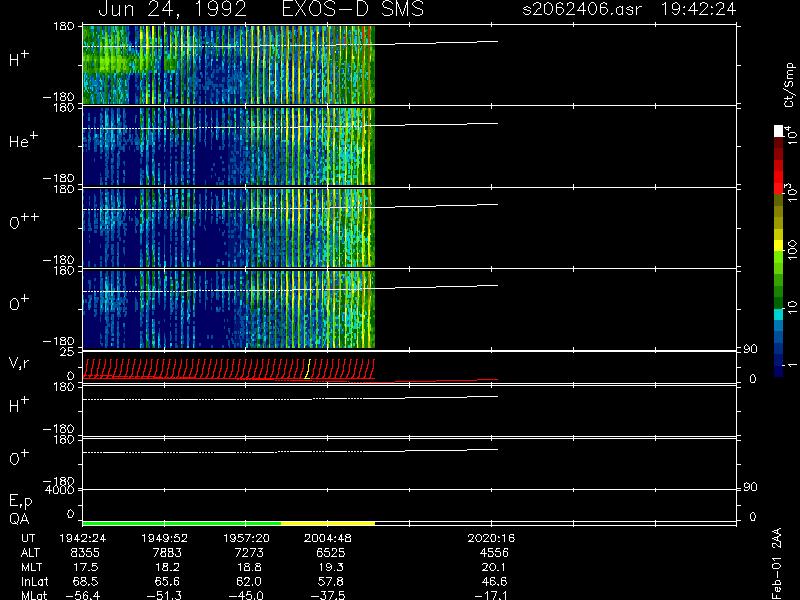
Task: Click the 'MLT' row label
Action: (31, 567)
